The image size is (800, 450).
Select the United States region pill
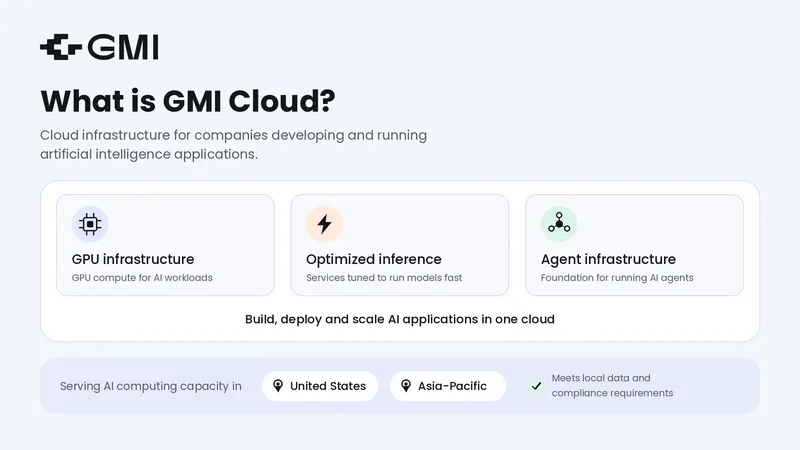(x=320, y=386)
